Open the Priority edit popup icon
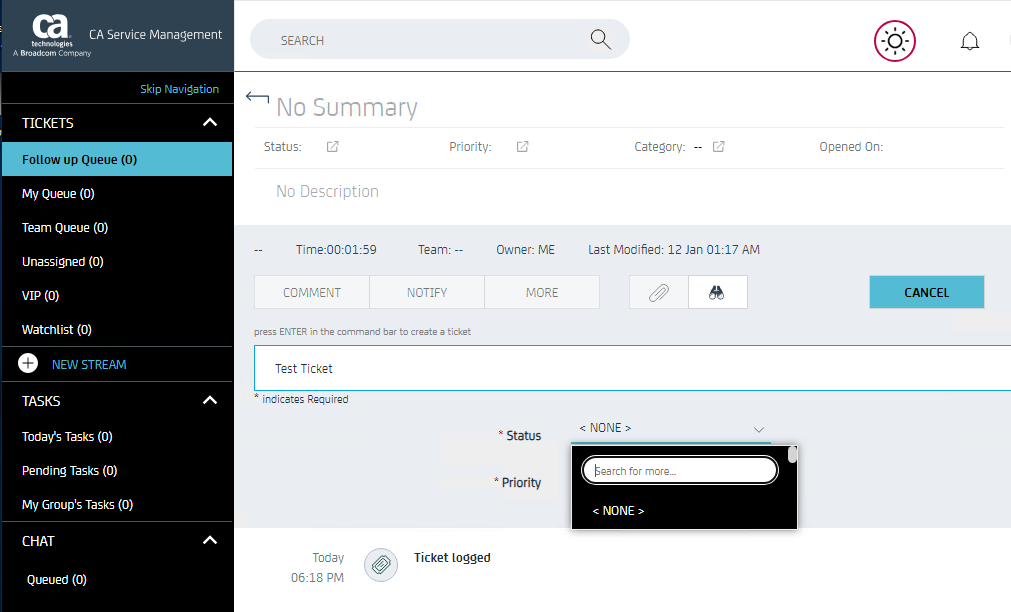The image size is (1011, 612). 522,146
